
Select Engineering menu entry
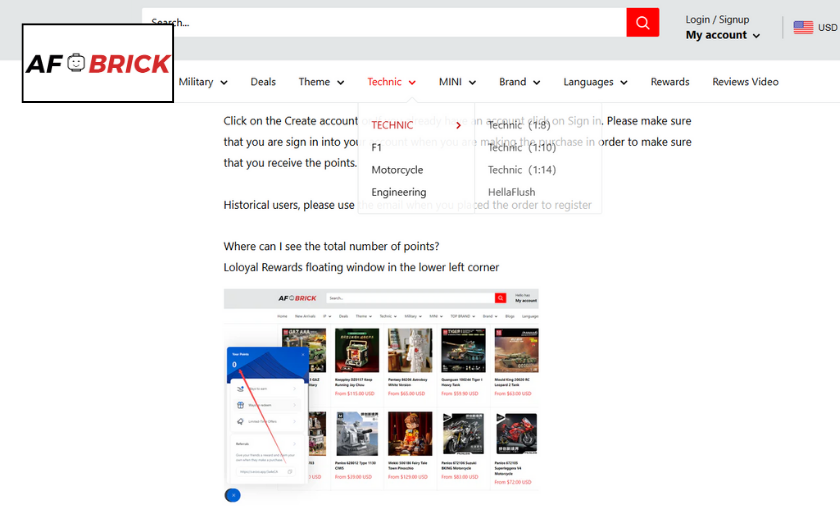[398, 192]
